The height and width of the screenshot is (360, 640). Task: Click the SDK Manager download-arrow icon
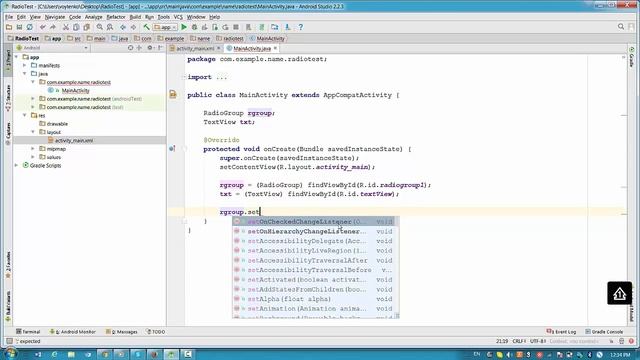click(x=288, y=27)
